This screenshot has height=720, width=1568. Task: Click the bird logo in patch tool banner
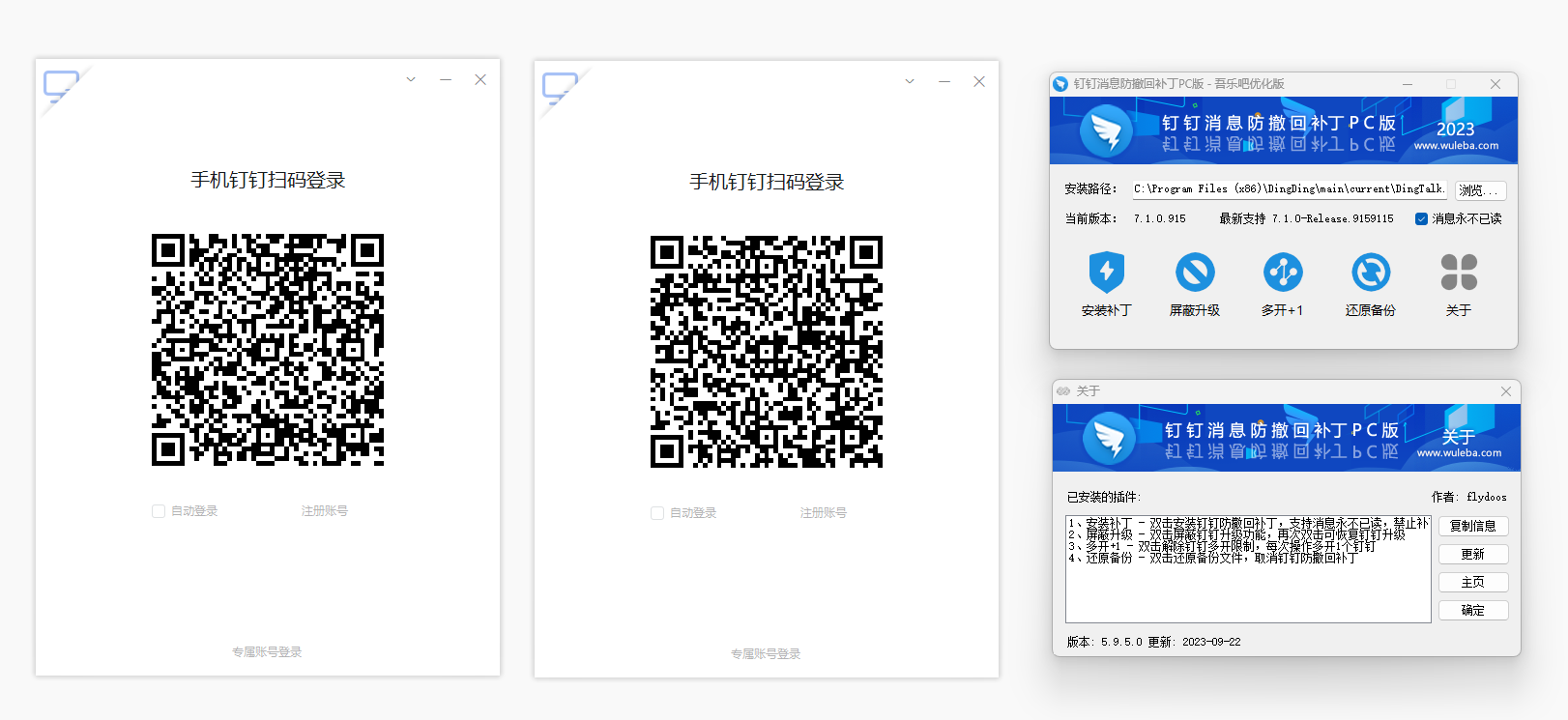point(1107,131)
